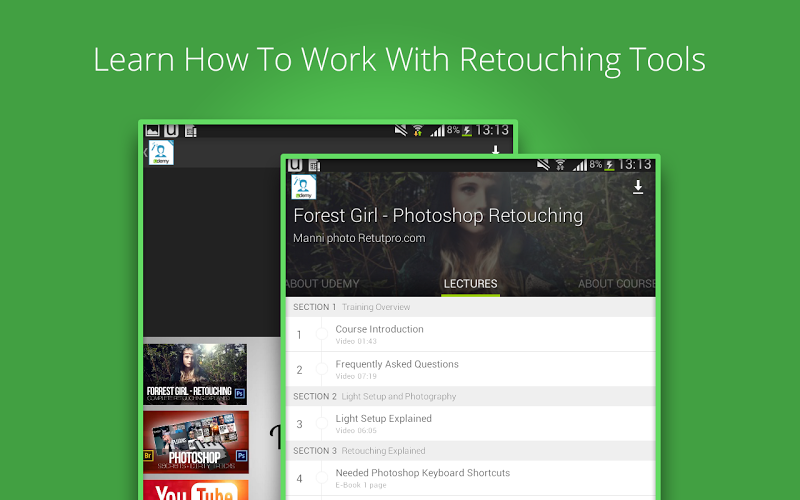Switch to the About Udemy tab
The height and width of the screenshot is (500, 800).
(x=323, y=284)
